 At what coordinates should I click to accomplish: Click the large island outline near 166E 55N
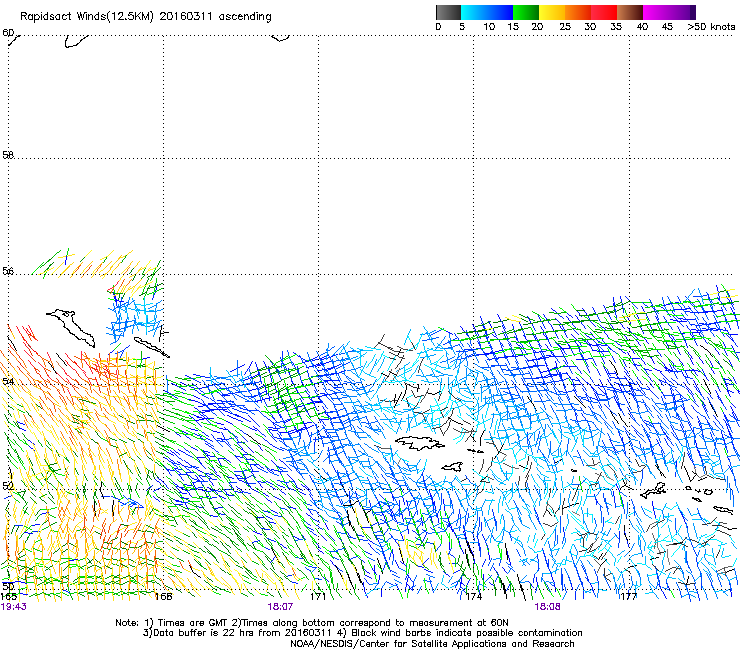click(x=71, y=327)
